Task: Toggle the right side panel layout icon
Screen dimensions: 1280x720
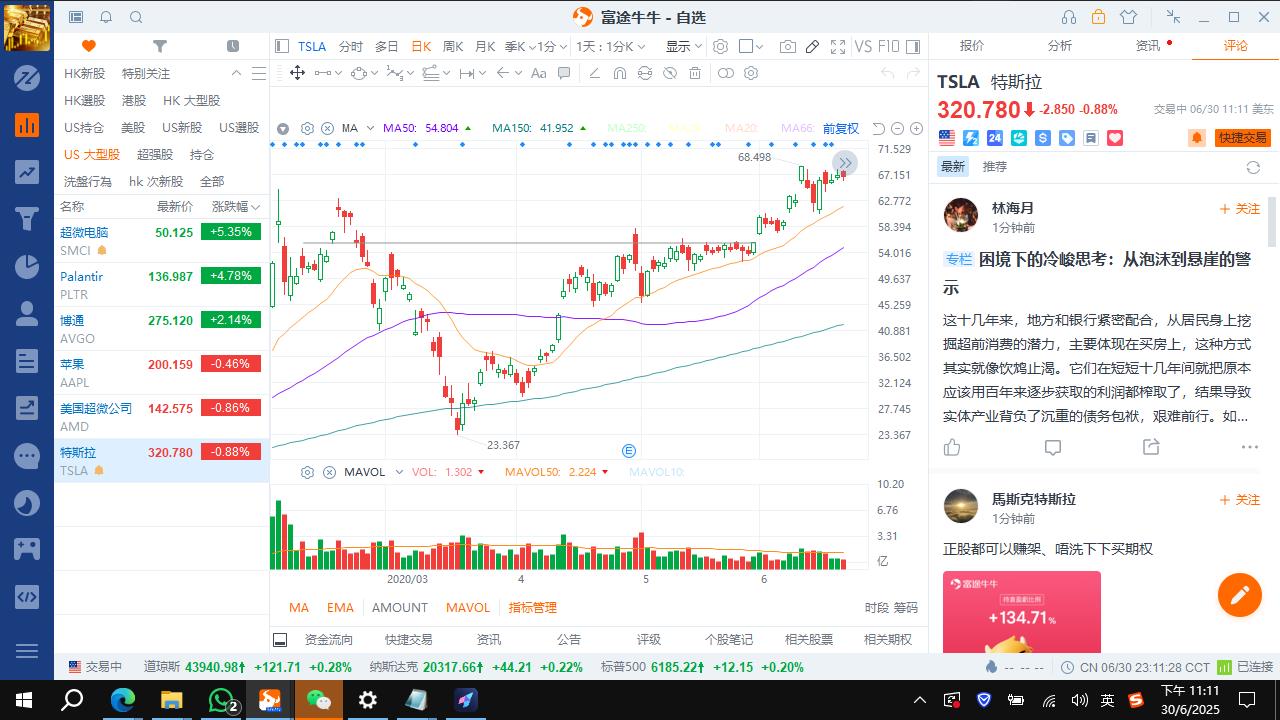Action: (x=911, y=46)
